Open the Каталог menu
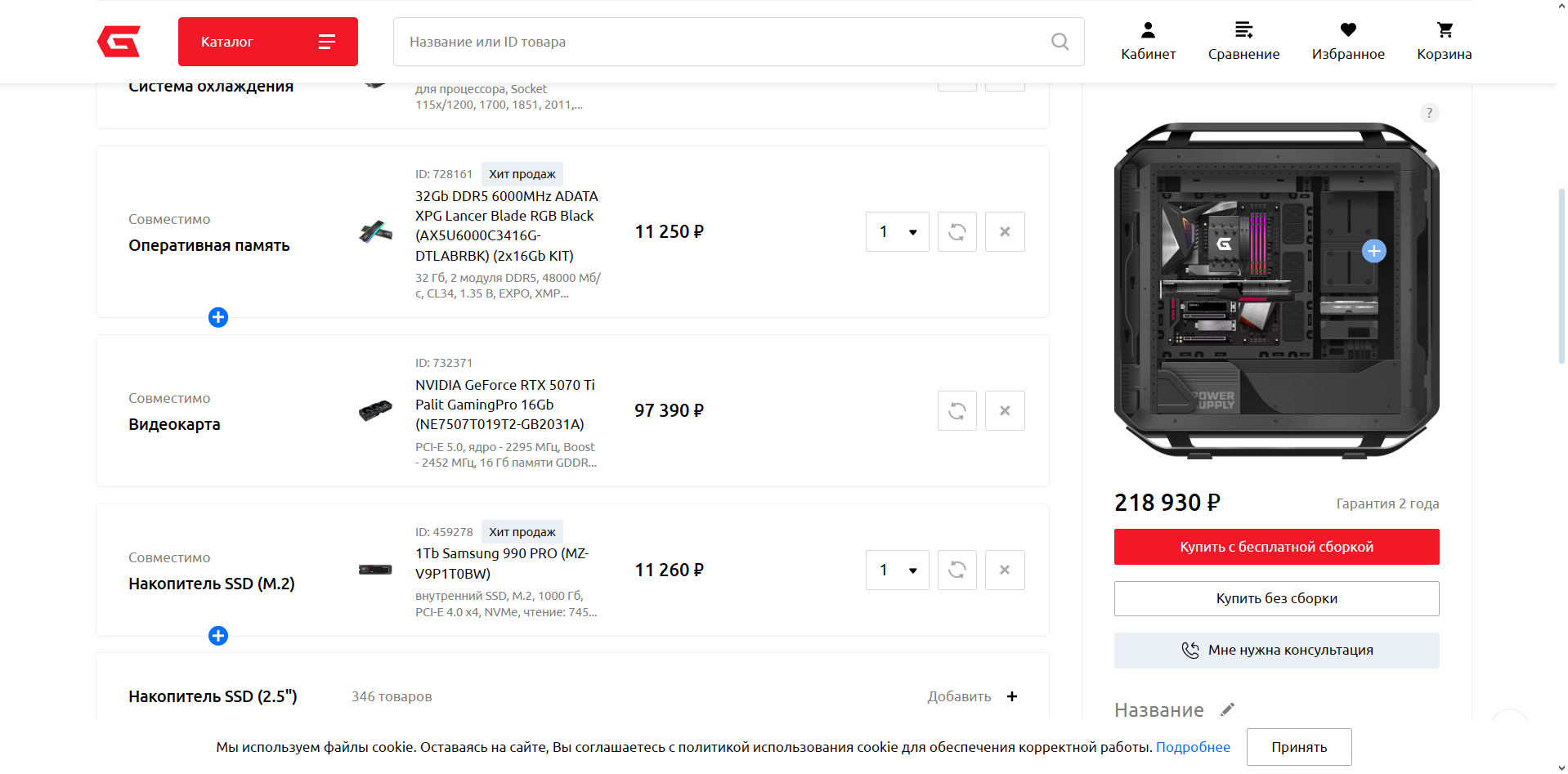 point(268,42)
